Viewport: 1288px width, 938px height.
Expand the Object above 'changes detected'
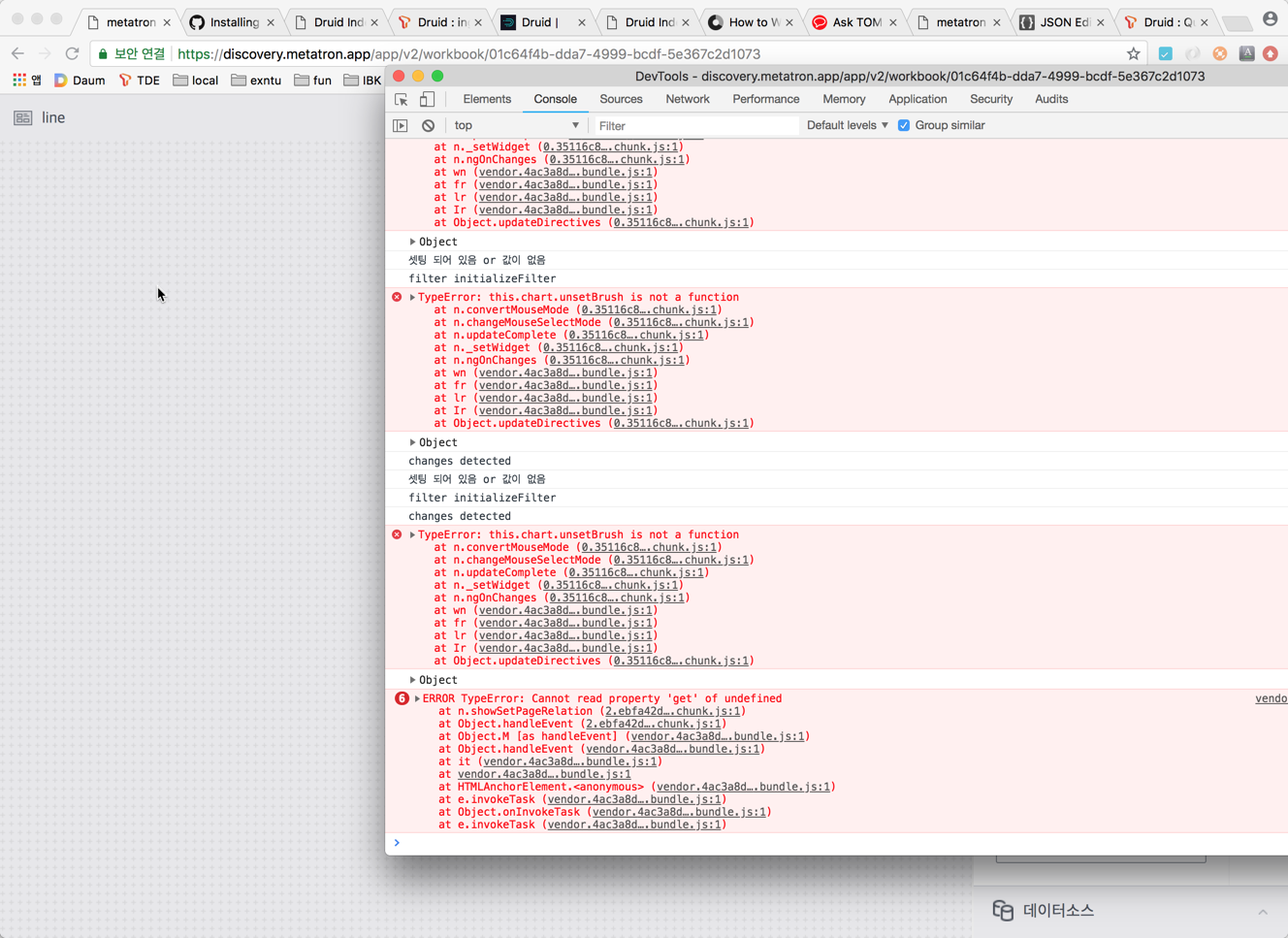click(x=412, y=442)
